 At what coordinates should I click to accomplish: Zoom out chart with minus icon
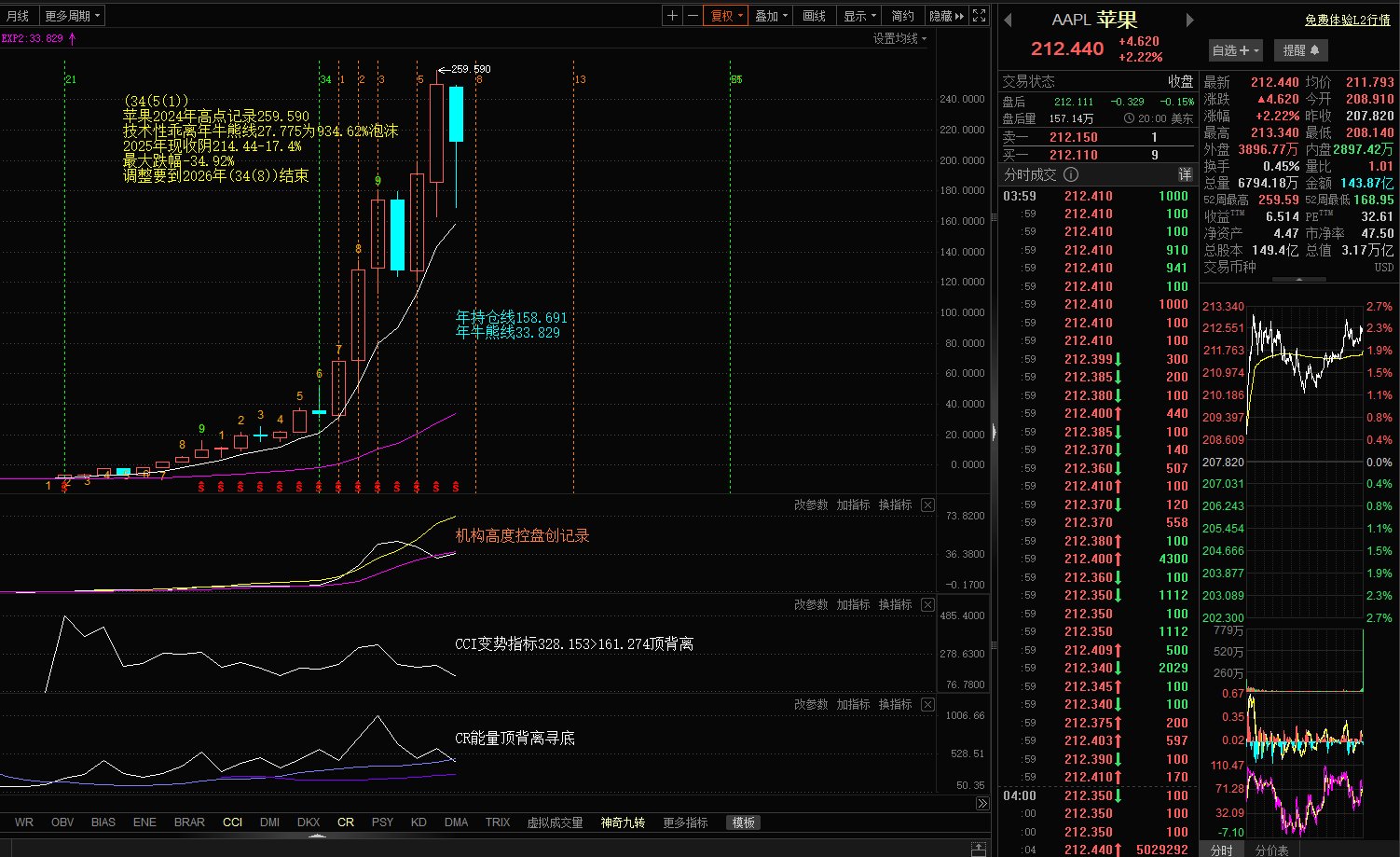(x=693, y=16)
